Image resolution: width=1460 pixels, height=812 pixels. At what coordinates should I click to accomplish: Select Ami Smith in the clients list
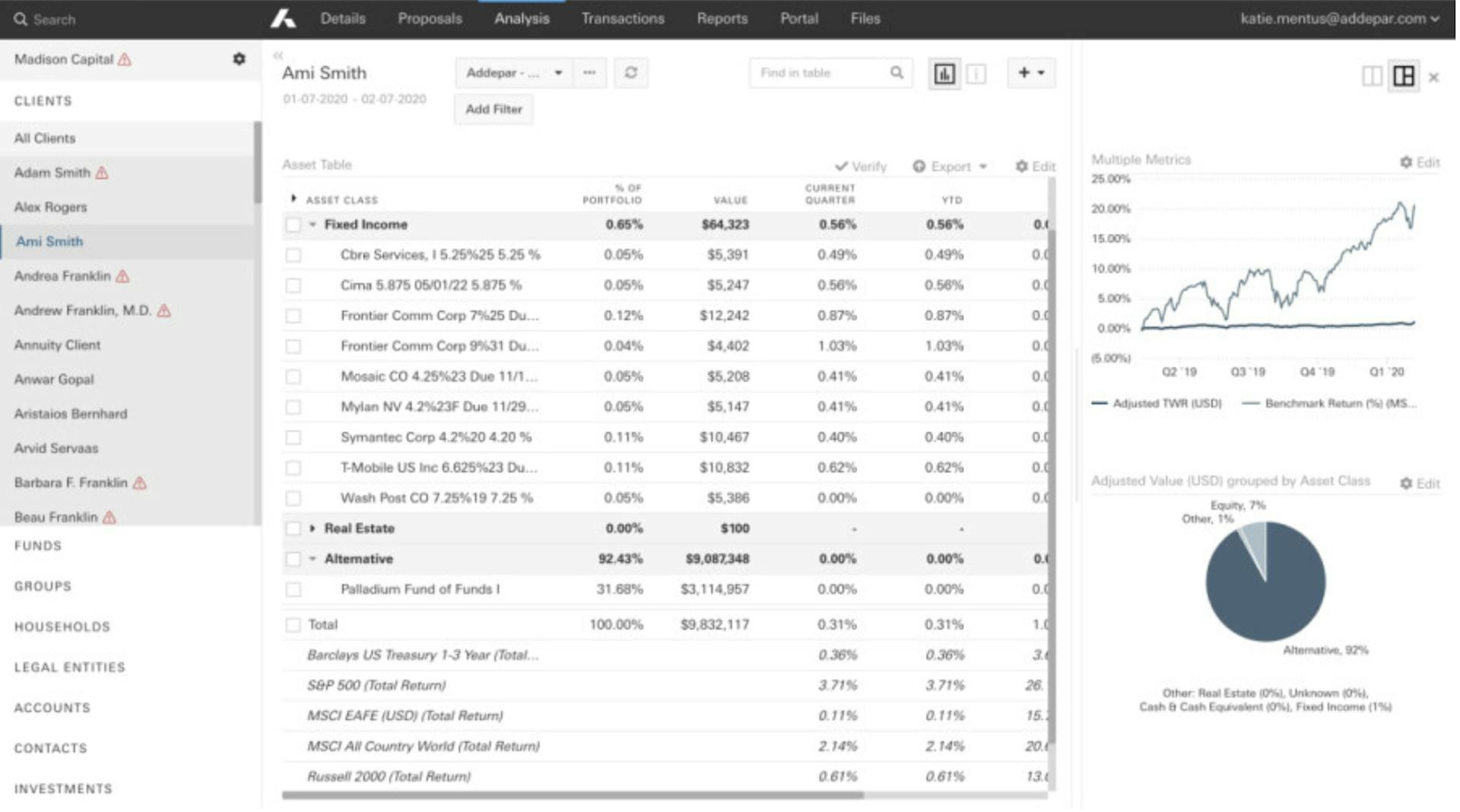click(x=49, y=241)
